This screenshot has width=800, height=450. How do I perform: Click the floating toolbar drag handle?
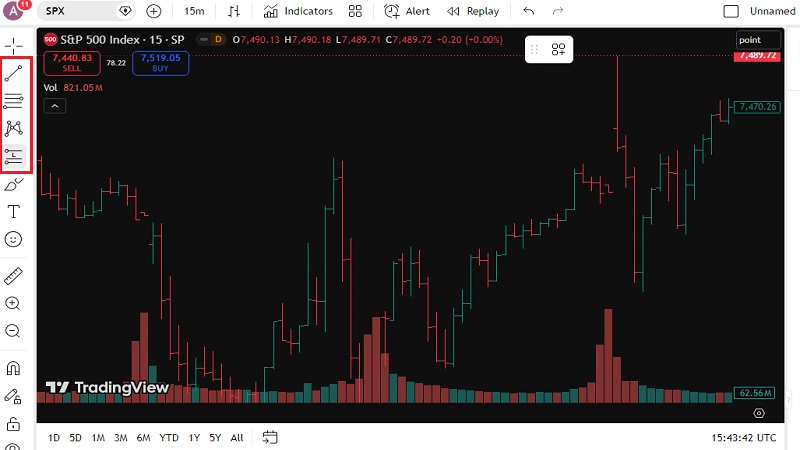point(535,49)
